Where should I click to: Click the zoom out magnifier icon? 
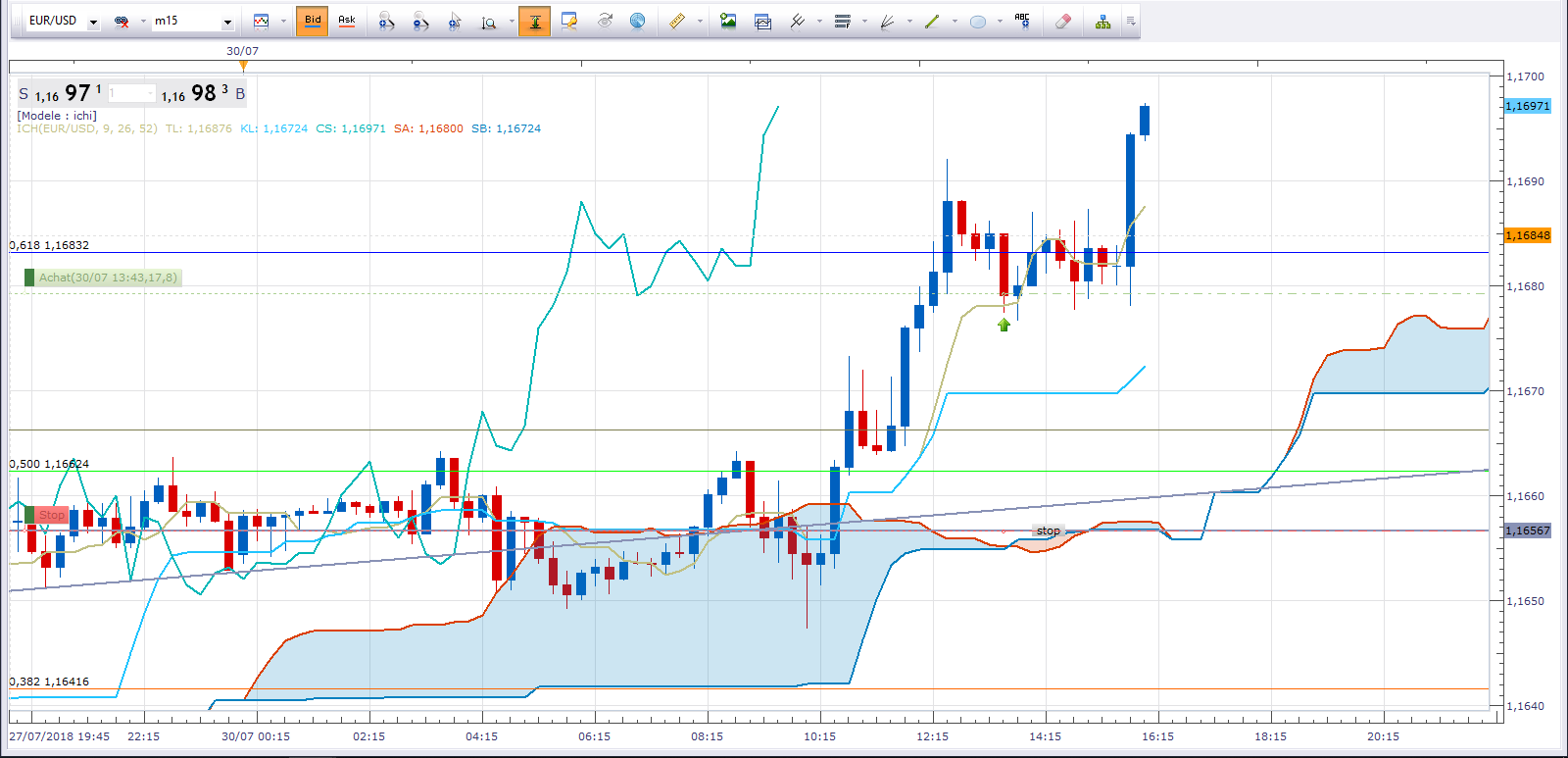coord(420,22)
